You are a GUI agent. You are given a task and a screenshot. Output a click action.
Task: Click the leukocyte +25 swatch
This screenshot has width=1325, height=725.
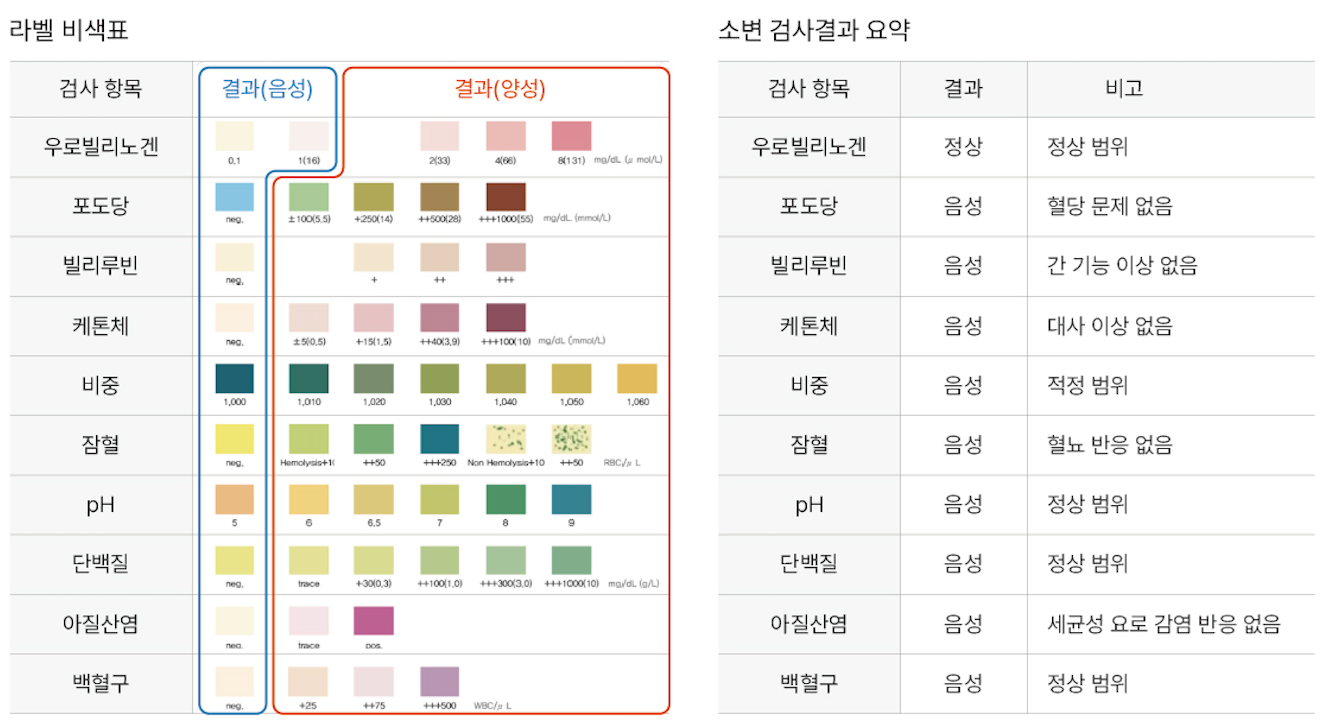tap(308, 682)
